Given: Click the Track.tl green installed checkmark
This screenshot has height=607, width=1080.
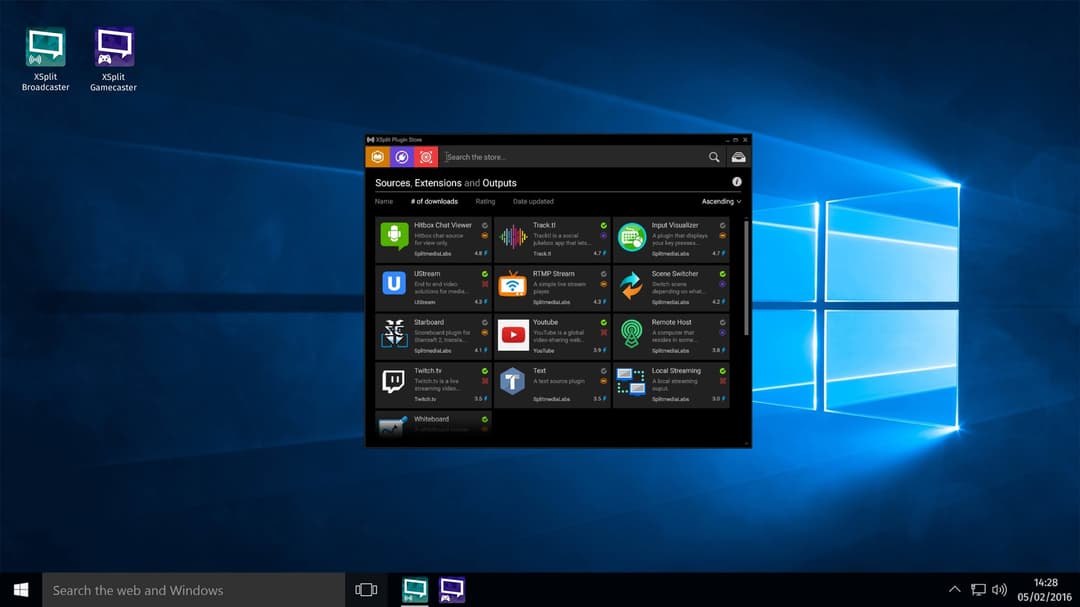Looking at the screenshot, I should click(603, 225).
